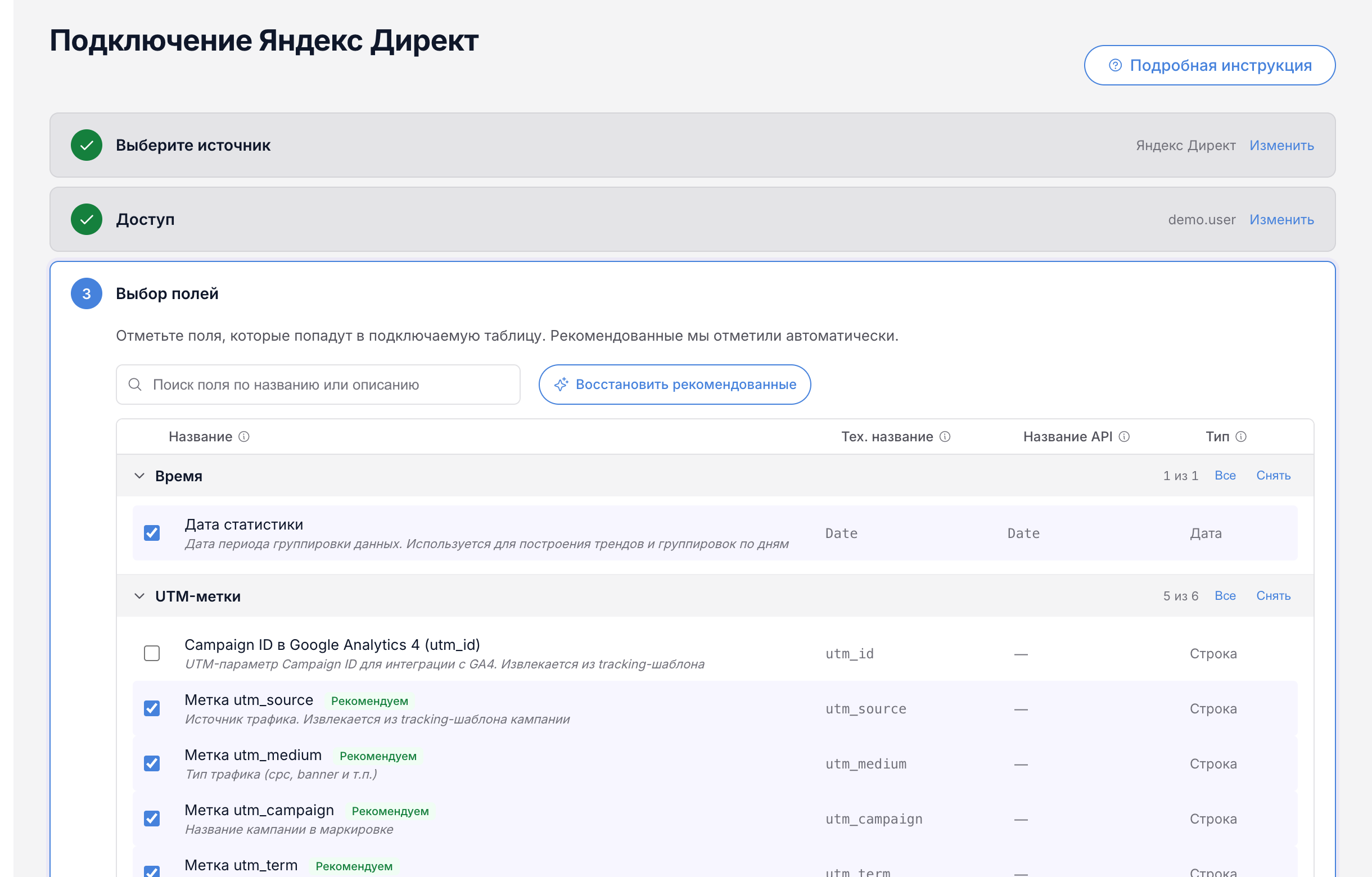
Task: Click the info icon beside Тех. название
Action: point(945,437)
